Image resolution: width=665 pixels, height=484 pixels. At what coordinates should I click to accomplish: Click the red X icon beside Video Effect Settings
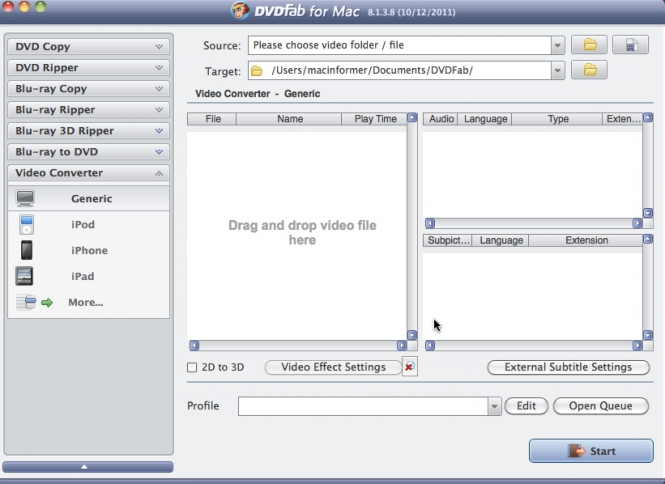point(409,366)
